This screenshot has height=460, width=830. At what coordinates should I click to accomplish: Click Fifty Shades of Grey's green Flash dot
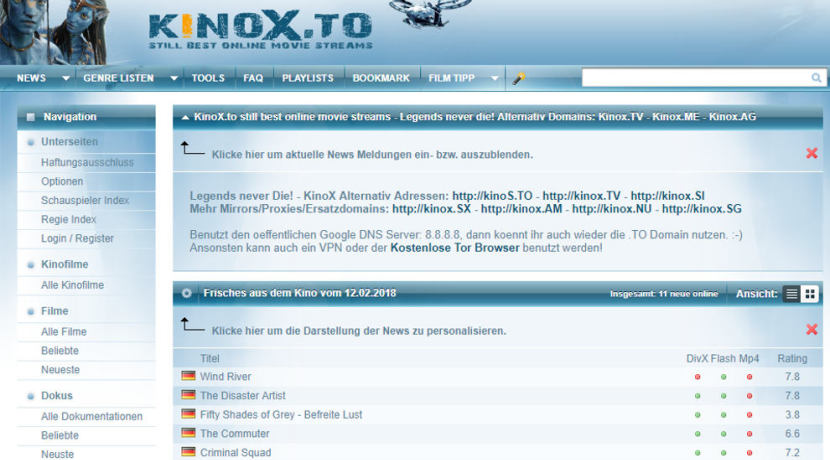pyautogui.click(x=724, y=415)
